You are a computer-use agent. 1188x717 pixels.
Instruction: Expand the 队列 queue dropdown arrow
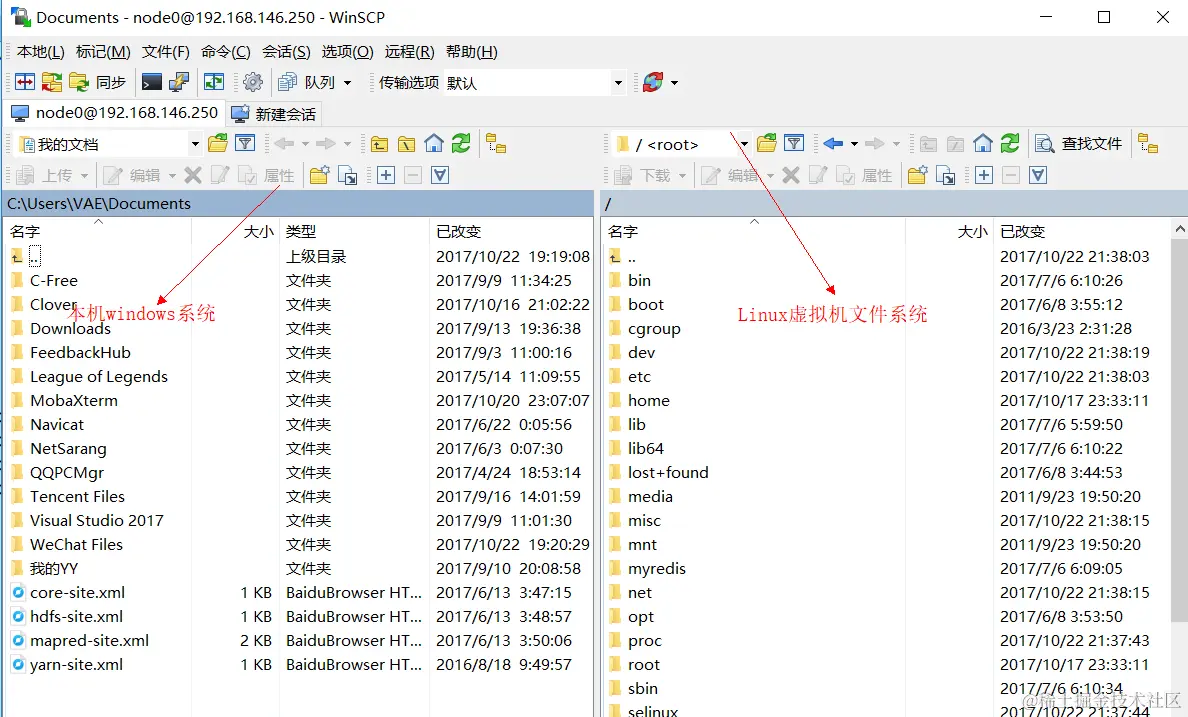(x=348, y=82)
